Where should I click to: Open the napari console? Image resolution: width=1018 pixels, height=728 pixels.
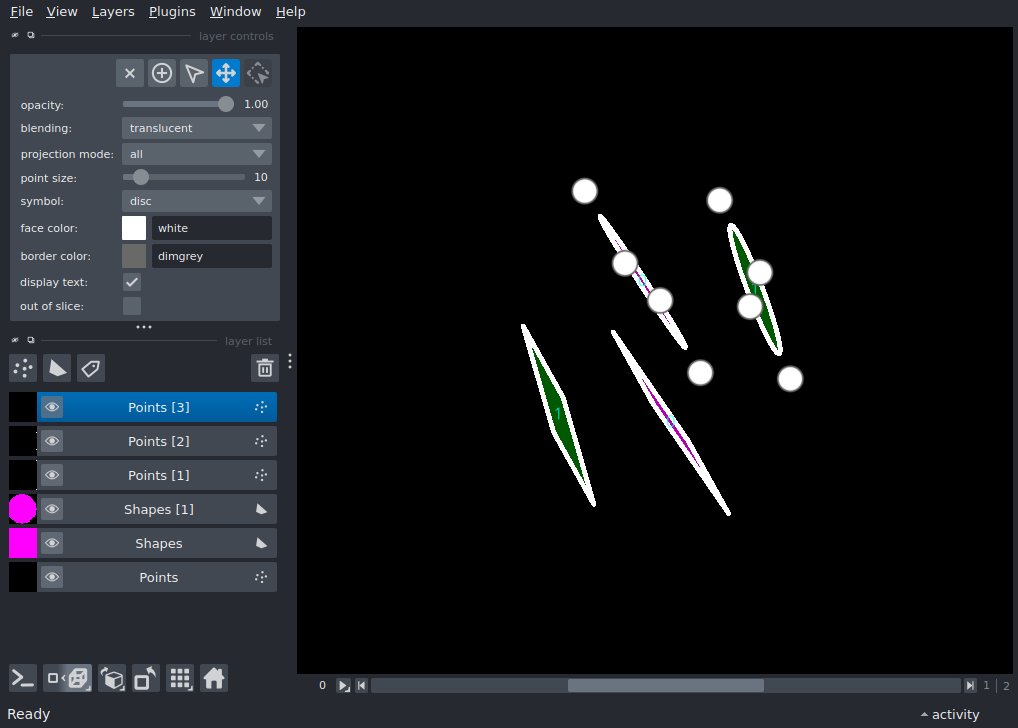[23, 678]
